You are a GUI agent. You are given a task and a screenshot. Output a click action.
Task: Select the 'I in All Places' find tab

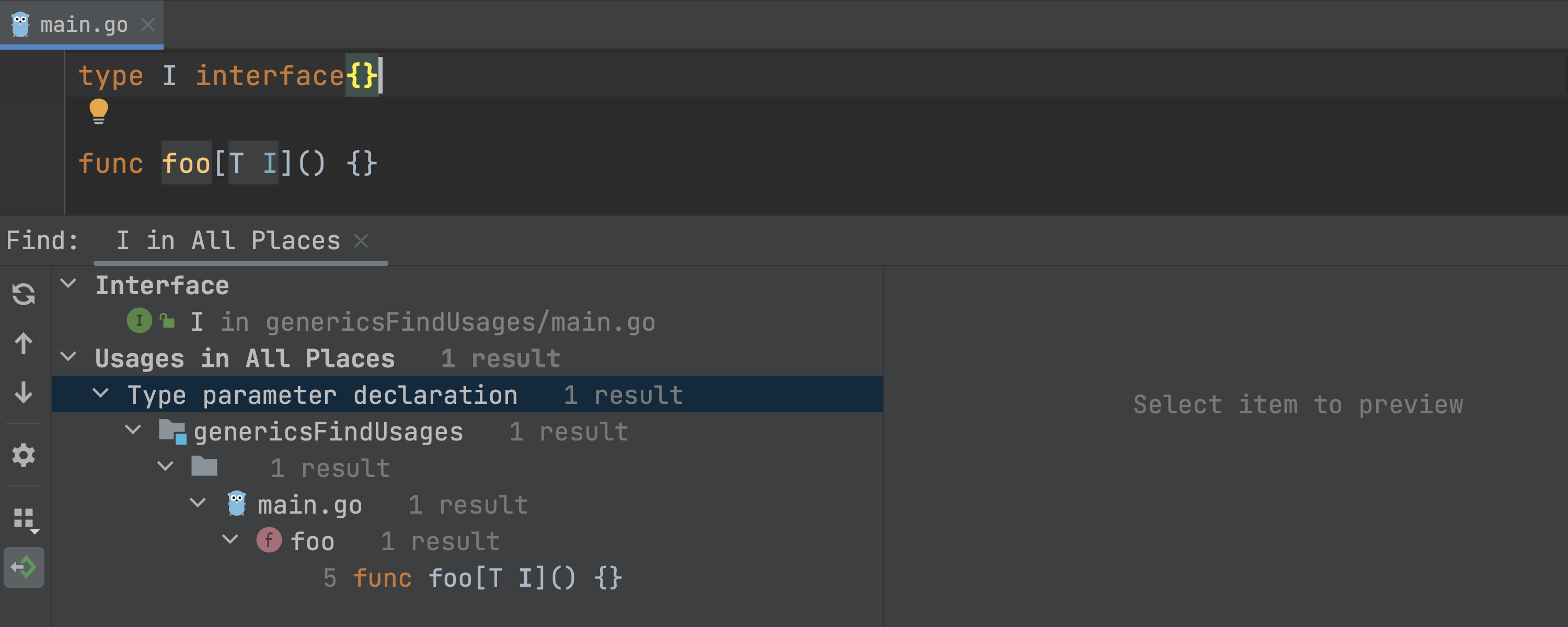coord(228,241)
